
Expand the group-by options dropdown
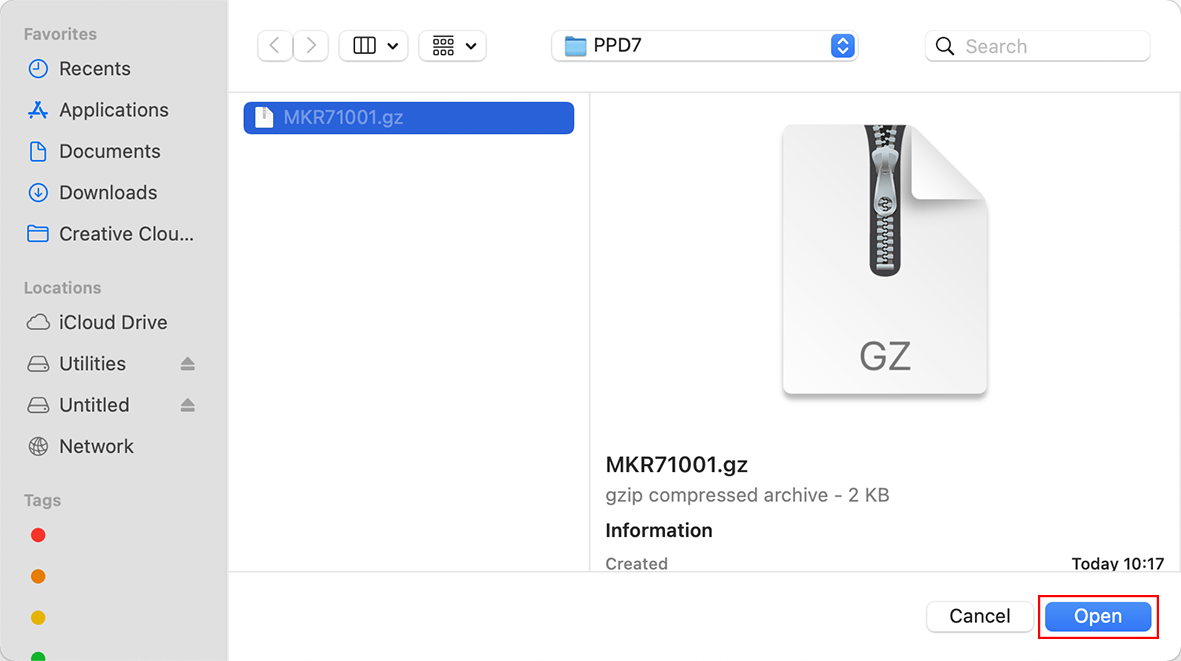(453, 46)
